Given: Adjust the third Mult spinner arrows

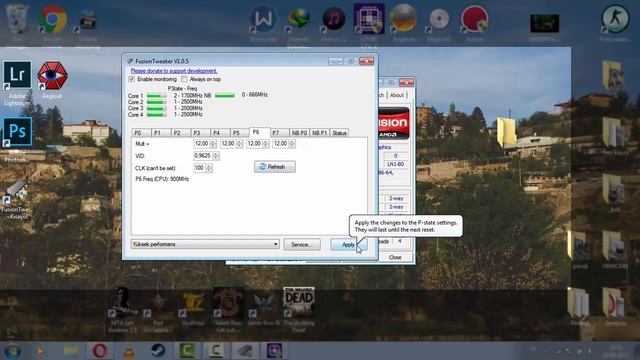Looking at the screenshot, I should click(266, 144).
